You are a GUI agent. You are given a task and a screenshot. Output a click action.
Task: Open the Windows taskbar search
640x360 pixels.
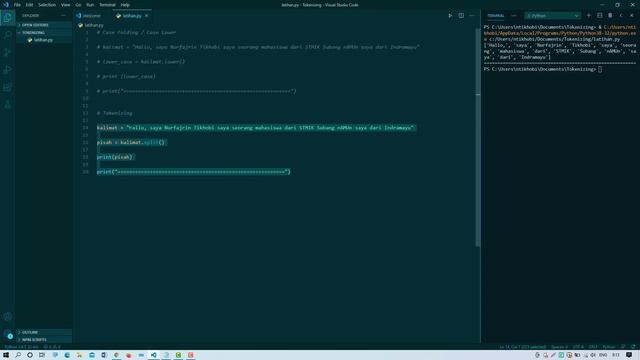tap(18, 355)
